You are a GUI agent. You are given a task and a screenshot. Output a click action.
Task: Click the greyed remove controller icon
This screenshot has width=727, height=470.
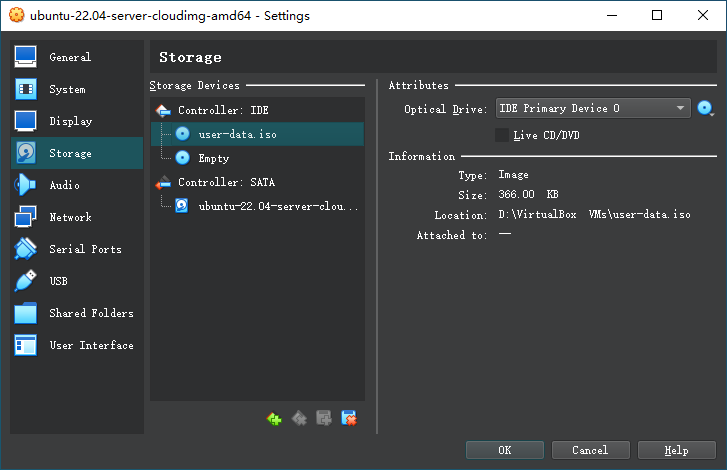click(299, 419)
